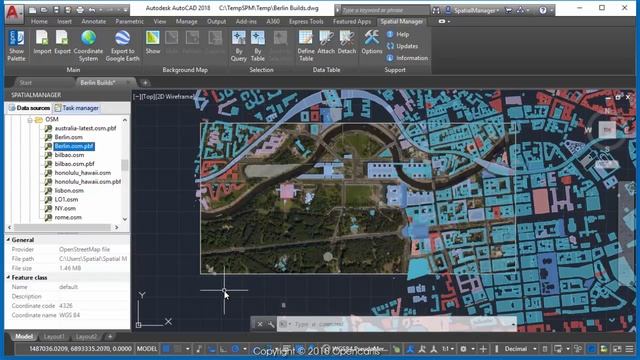The width and height of the screenshot is (640, 360).
Task: Expand quick access toolbar customize arrow
Action: tap(126, 10)
